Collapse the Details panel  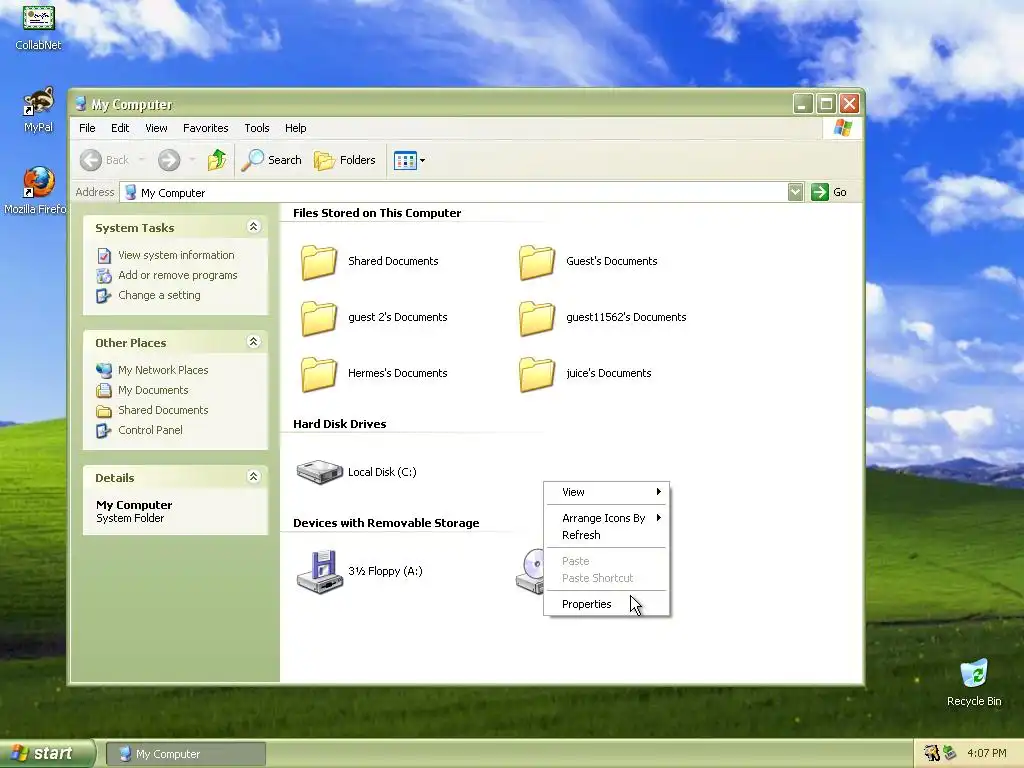[253, 477]
